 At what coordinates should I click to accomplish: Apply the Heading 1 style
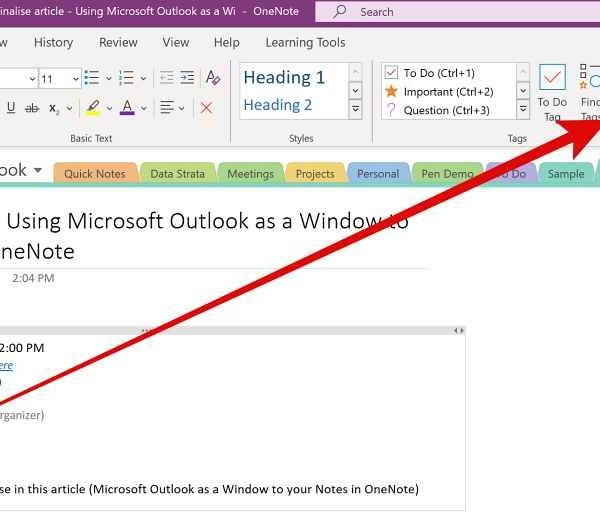click(284, 78)
